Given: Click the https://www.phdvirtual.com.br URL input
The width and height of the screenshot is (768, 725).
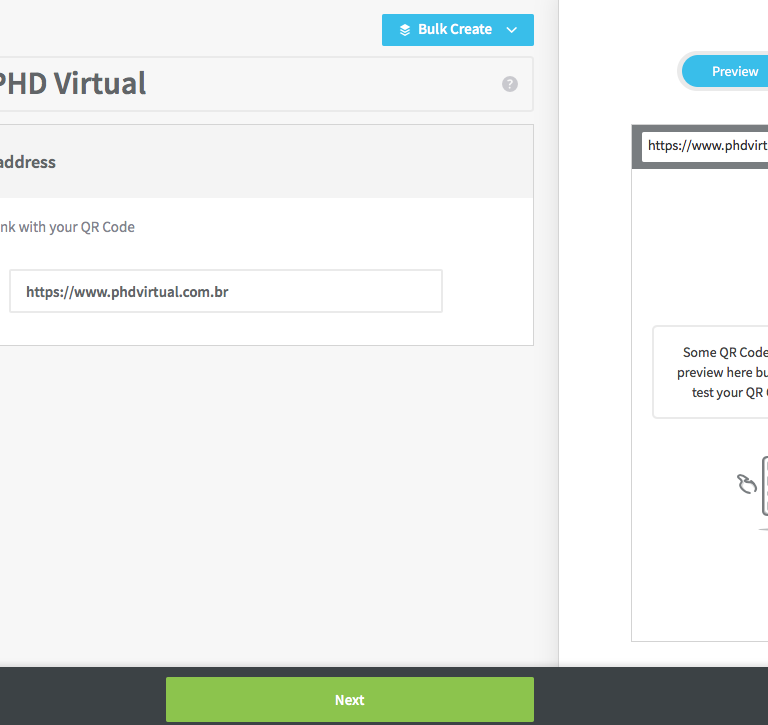Looking at the screenshot, I should tap(226, 291).
